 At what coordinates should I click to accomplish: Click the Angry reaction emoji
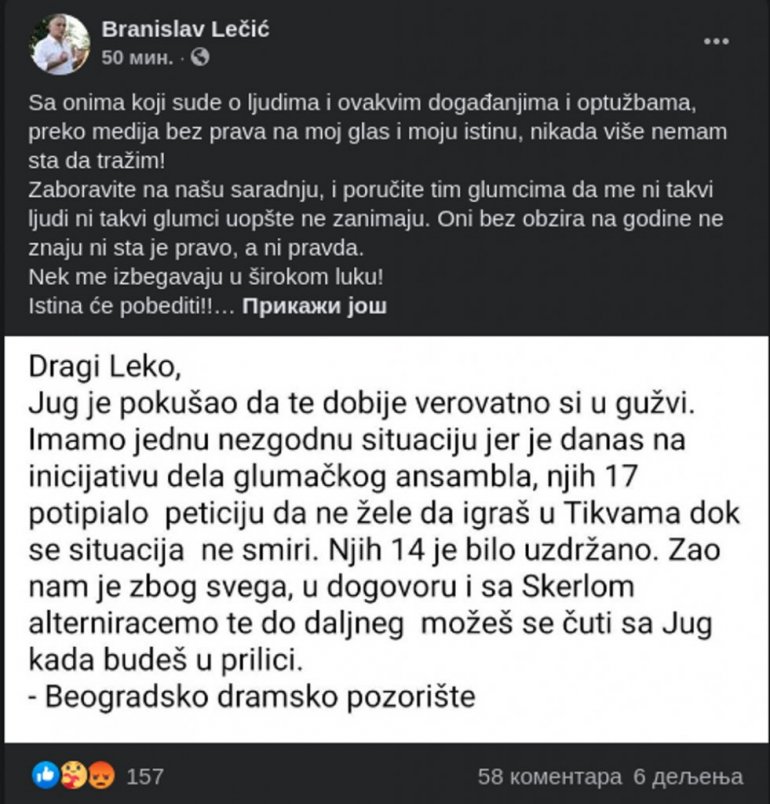pos(100,775)
